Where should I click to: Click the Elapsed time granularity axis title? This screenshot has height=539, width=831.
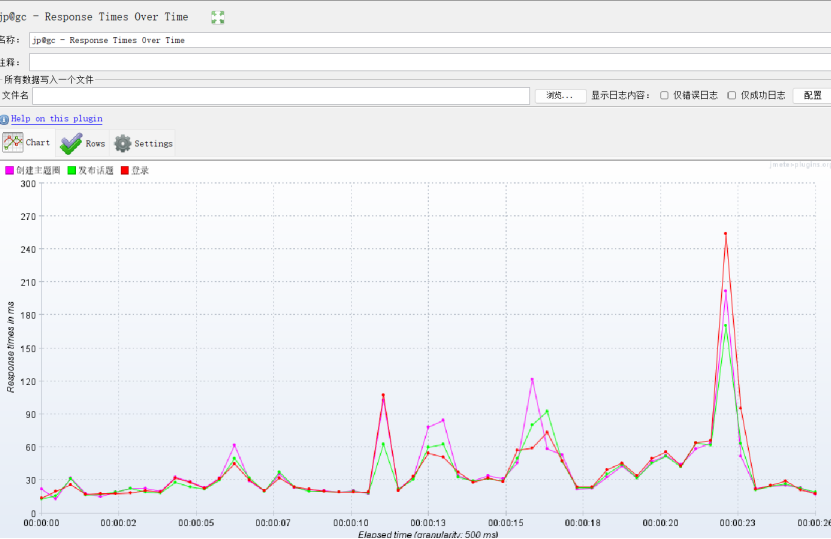point(428,534)
